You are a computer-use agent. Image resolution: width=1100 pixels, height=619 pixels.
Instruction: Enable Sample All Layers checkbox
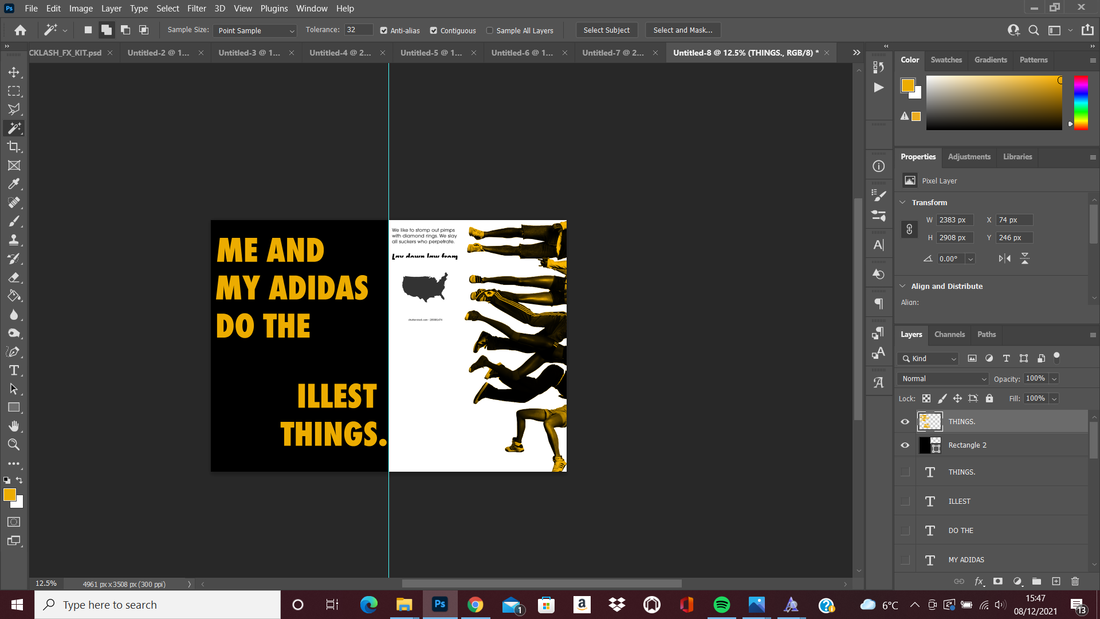point(490,30)
